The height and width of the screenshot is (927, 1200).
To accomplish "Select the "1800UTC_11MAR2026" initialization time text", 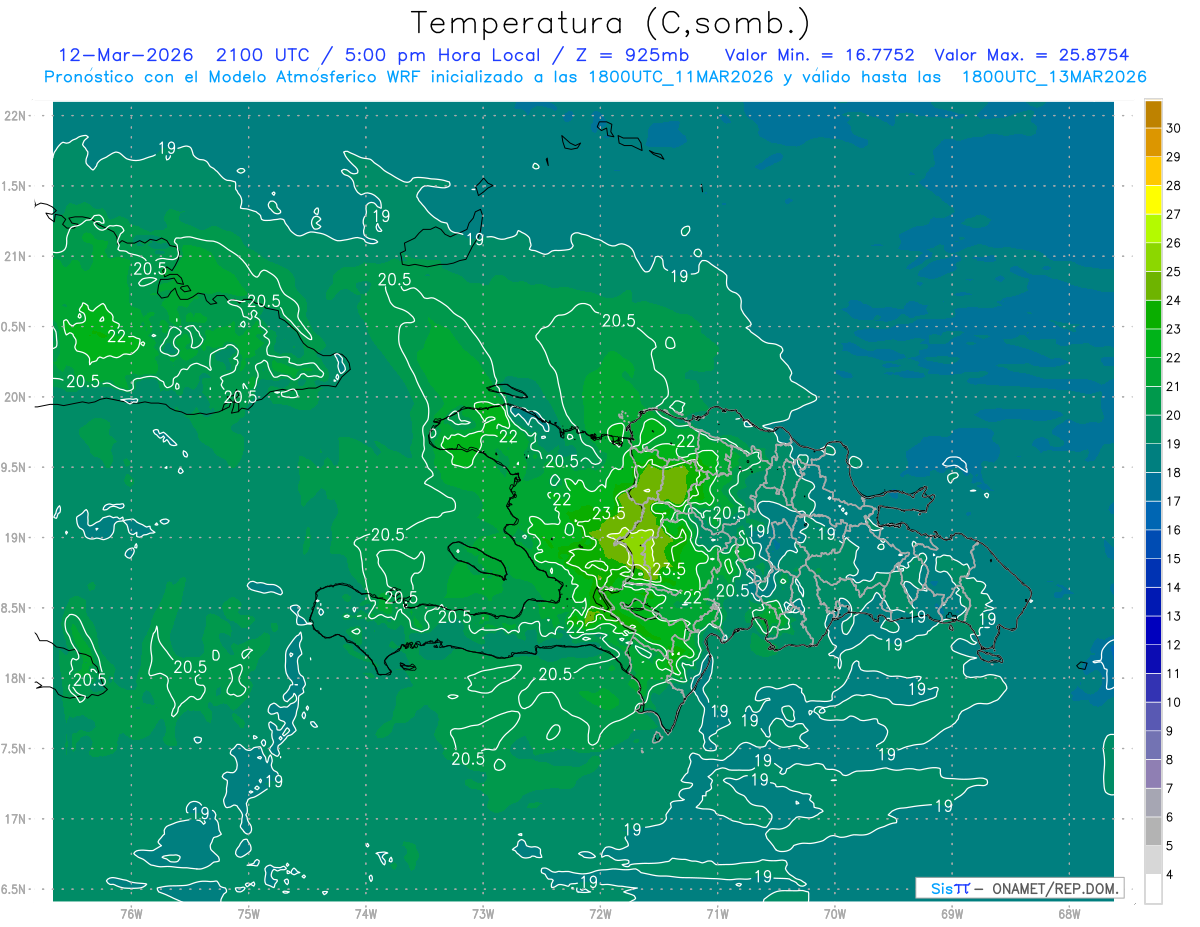I will point(679,76).
